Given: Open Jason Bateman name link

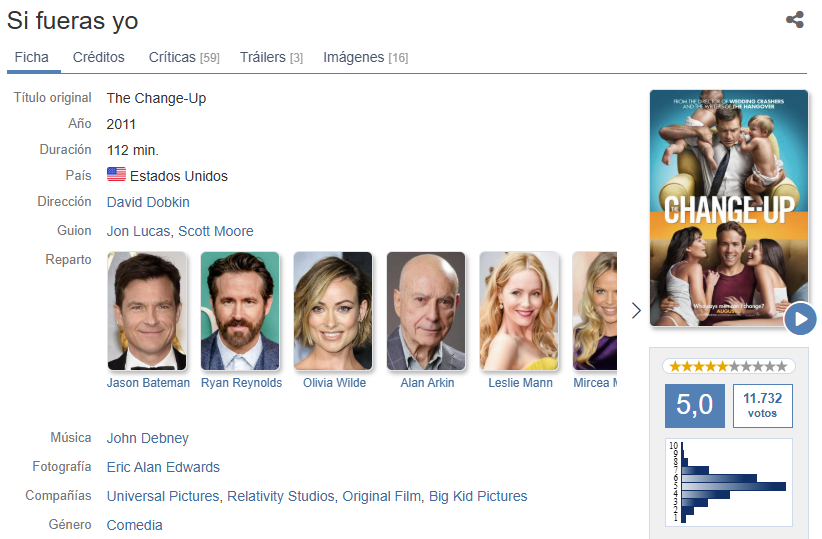Looking at the screenshot, I should point(148,383).
